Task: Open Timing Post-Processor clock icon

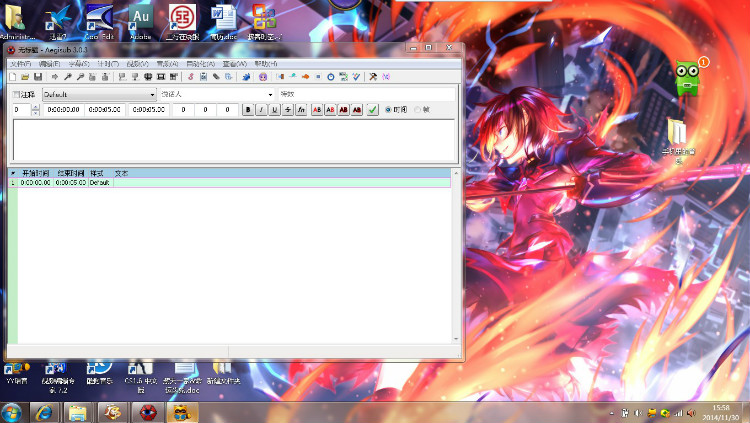Action: pos(331,77)
